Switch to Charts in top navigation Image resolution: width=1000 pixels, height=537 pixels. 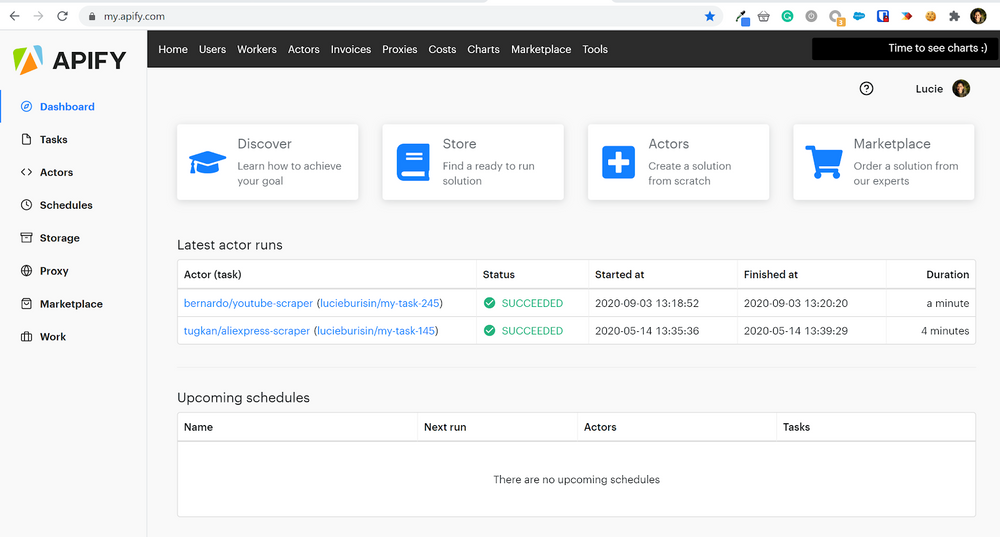click(x=483, y=49)
